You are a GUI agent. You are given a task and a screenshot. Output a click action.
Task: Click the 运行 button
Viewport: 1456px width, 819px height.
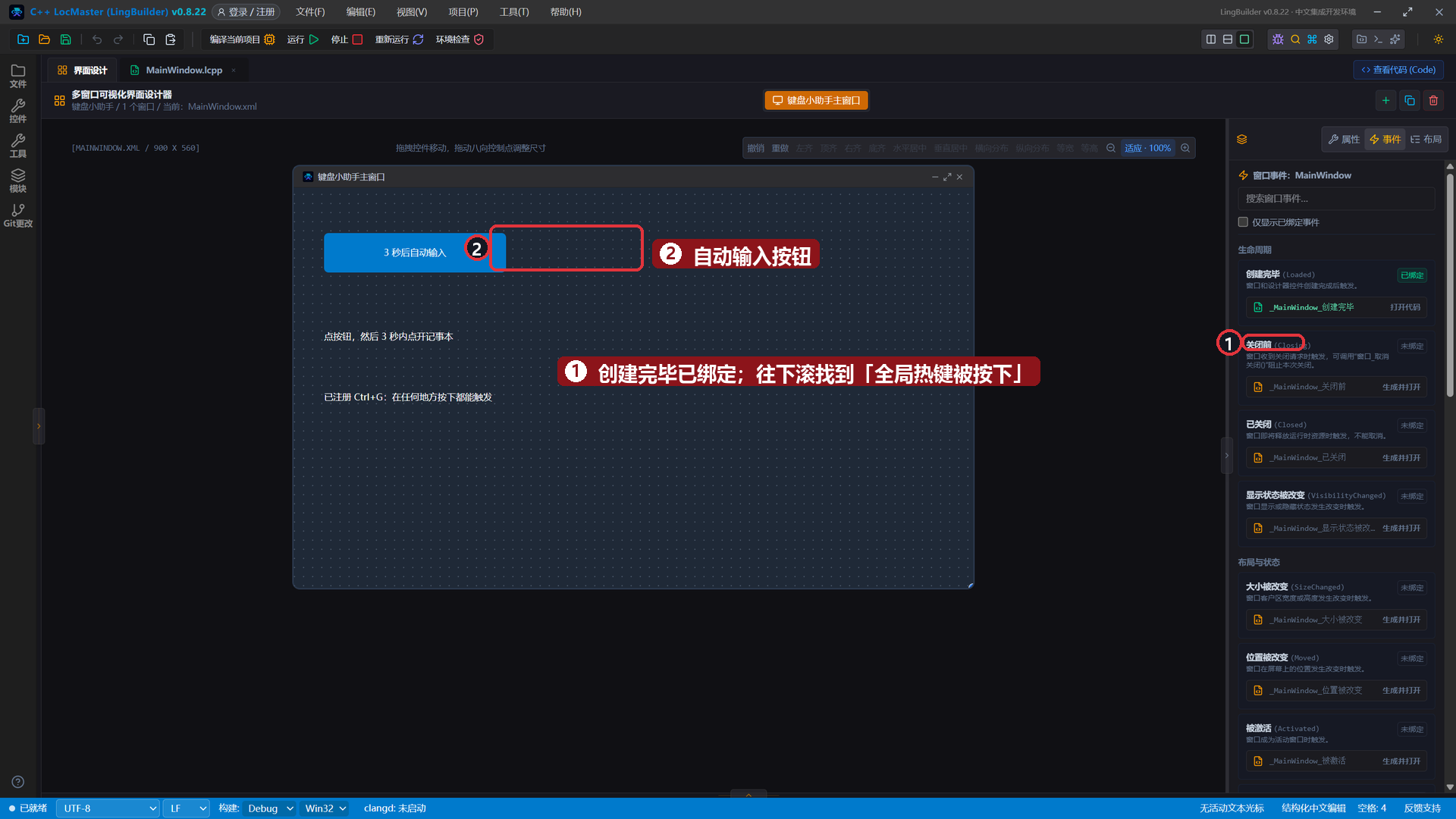click(x=303, y=39)
